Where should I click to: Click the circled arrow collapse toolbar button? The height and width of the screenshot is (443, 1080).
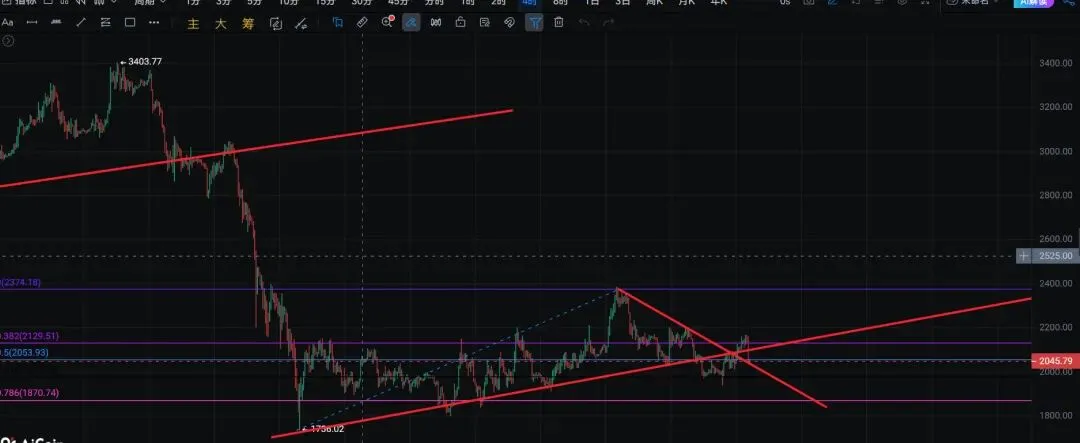click(8, 41)
